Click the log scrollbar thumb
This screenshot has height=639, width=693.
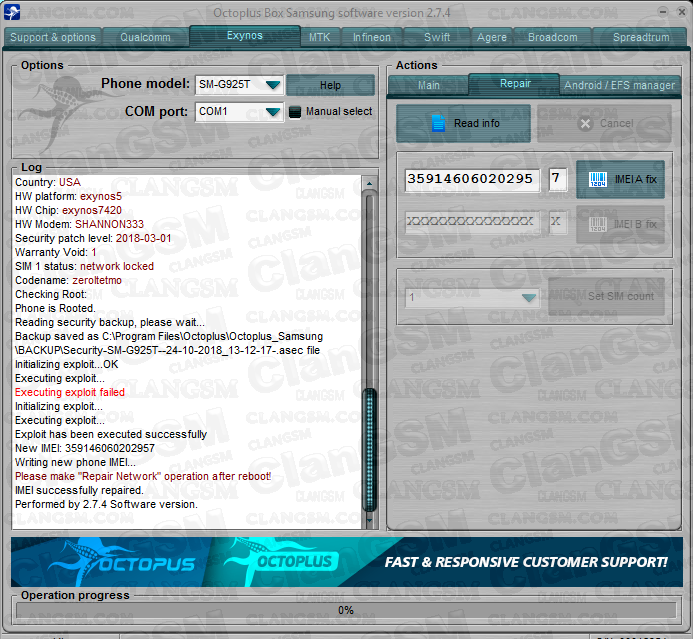point(369,449)
